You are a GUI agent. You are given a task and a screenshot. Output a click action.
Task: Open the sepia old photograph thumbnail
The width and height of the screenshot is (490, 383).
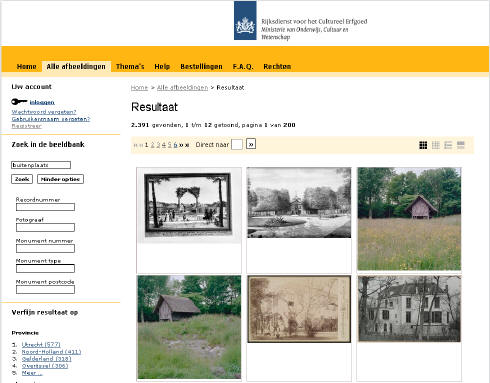click(299, 309)
